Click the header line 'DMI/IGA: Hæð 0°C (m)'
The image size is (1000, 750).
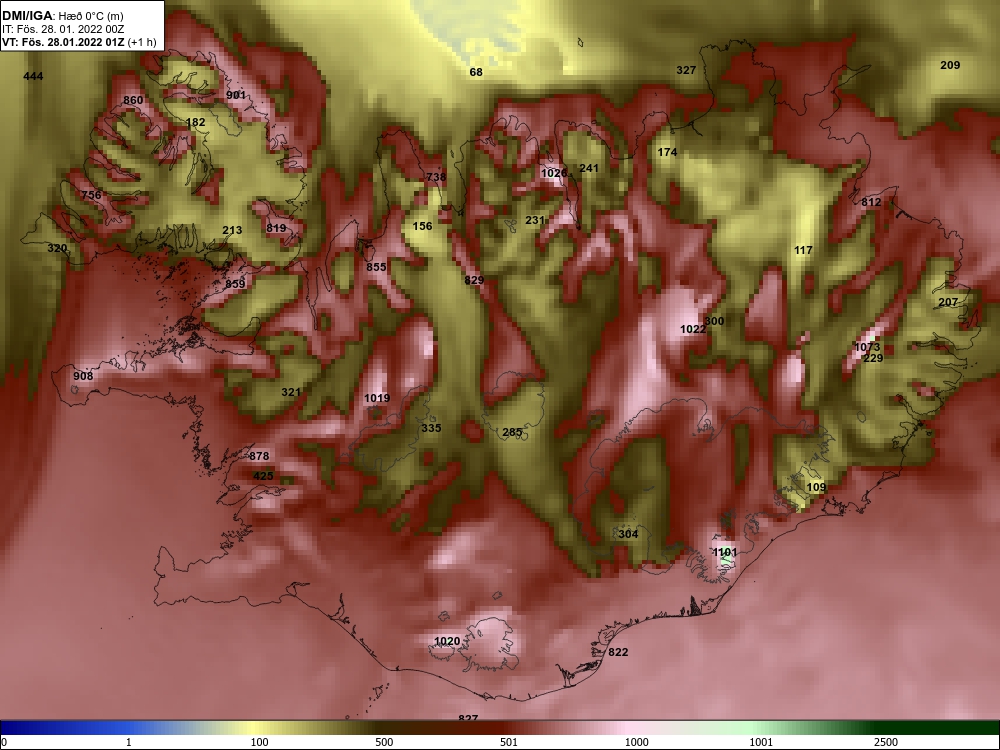point(63,16)
